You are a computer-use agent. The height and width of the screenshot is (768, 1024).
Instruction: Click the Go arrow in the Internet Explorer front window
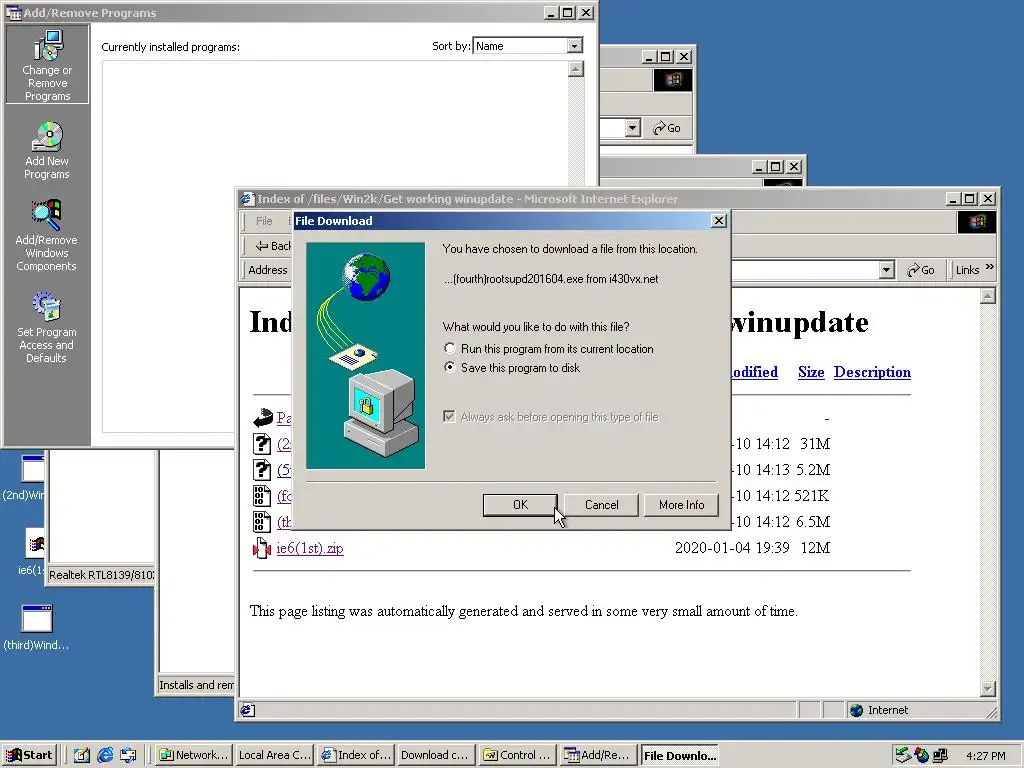click(921, 270)
